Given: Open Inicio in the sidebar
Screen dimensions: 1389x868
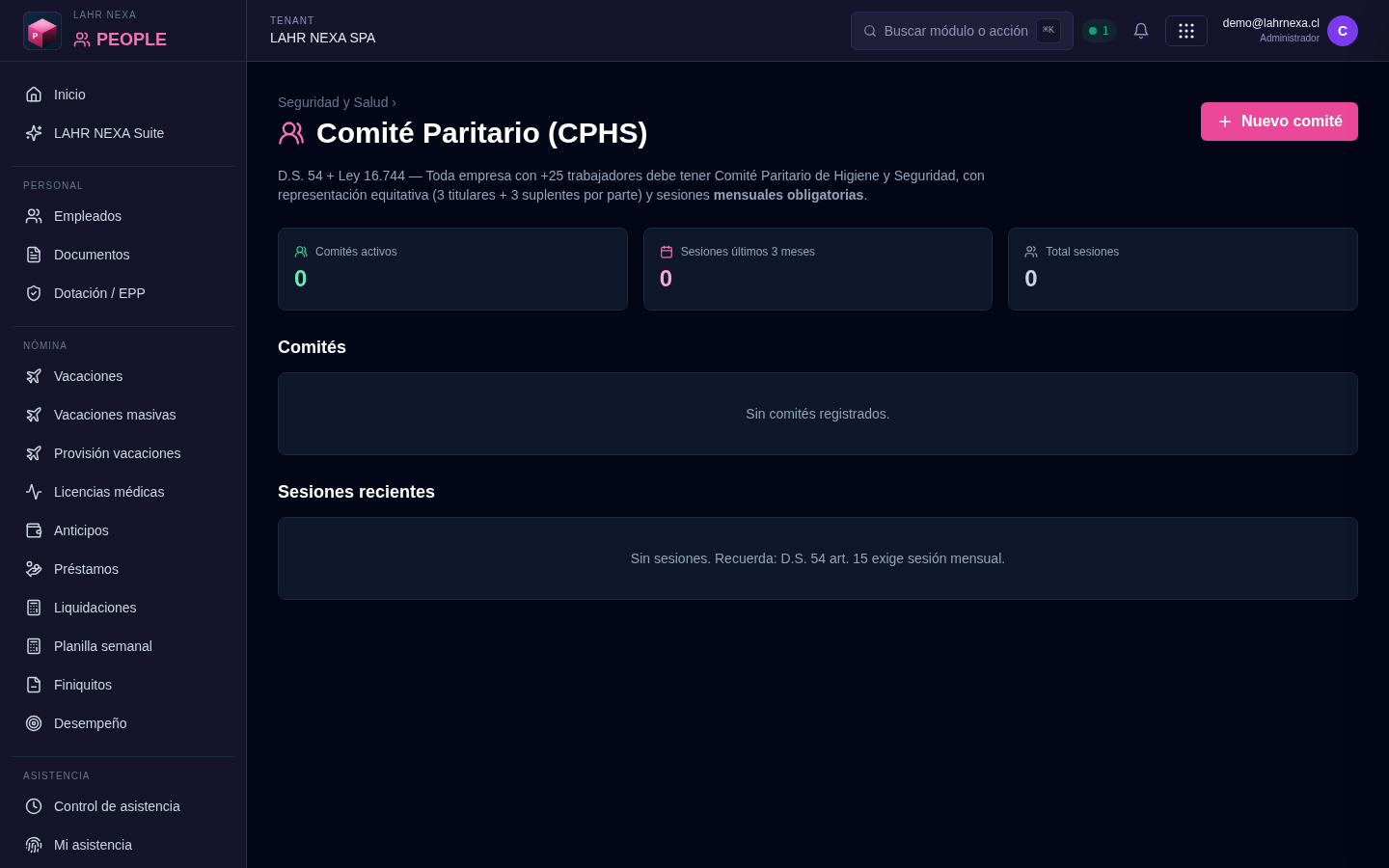Looking at the screenshot, I should [x=123, y=95].
